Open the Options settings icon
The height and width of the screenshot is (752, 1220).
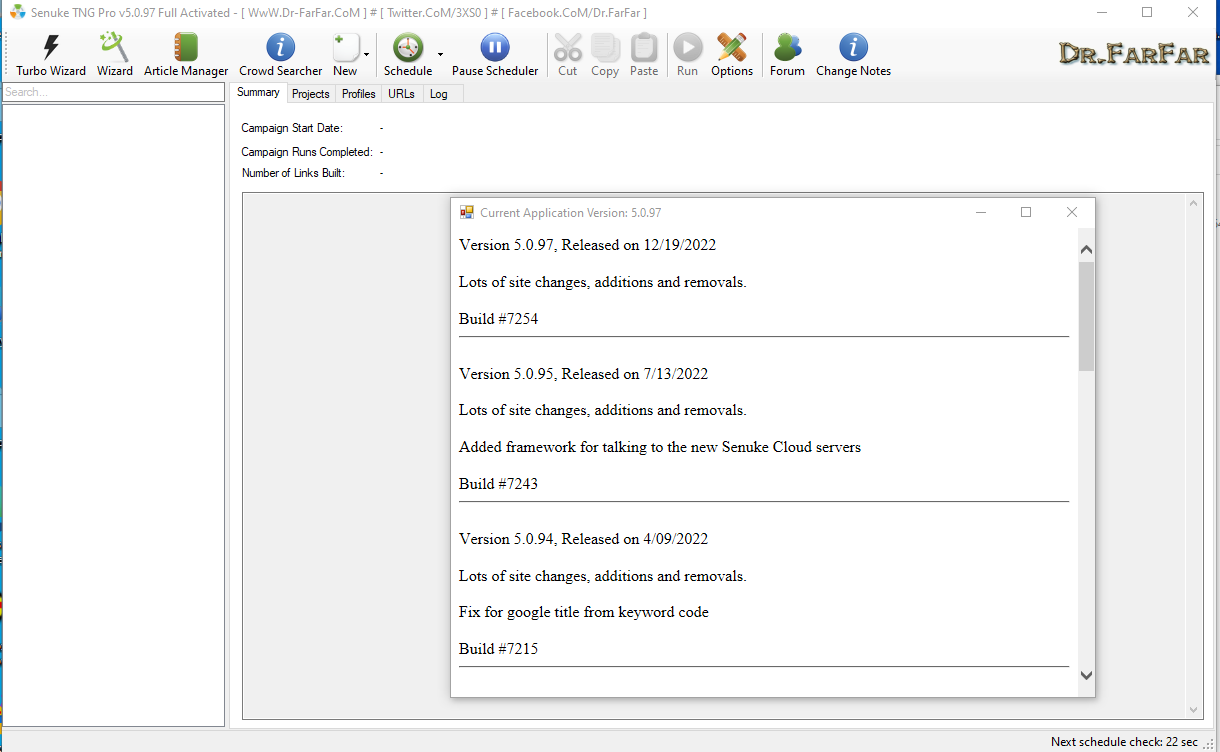click(x=731, y=55)
